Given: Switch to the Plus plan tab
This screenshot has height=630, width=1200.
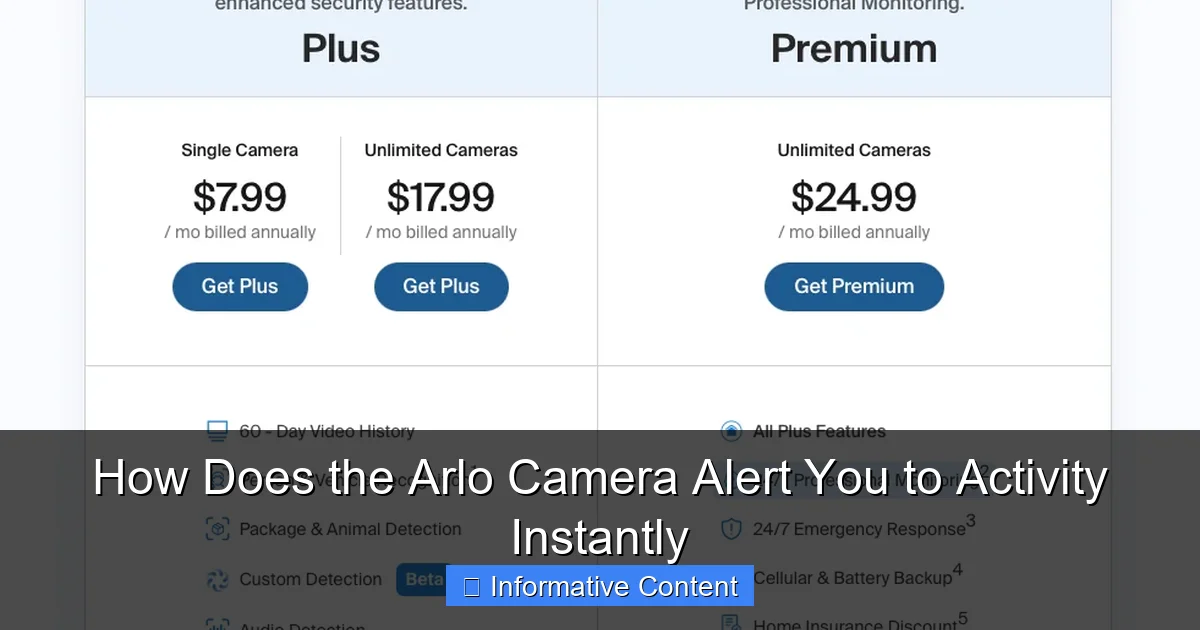Looking at the screenshot, I should [341, 48].
